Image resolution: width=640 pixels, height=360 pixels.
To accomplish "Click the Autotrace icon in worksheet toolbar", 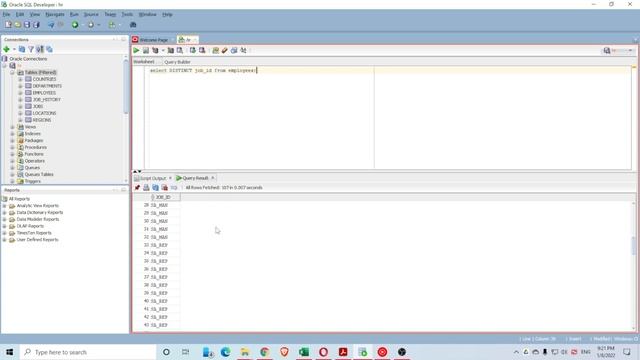I will pyautogui.click(x=171, y=50).
